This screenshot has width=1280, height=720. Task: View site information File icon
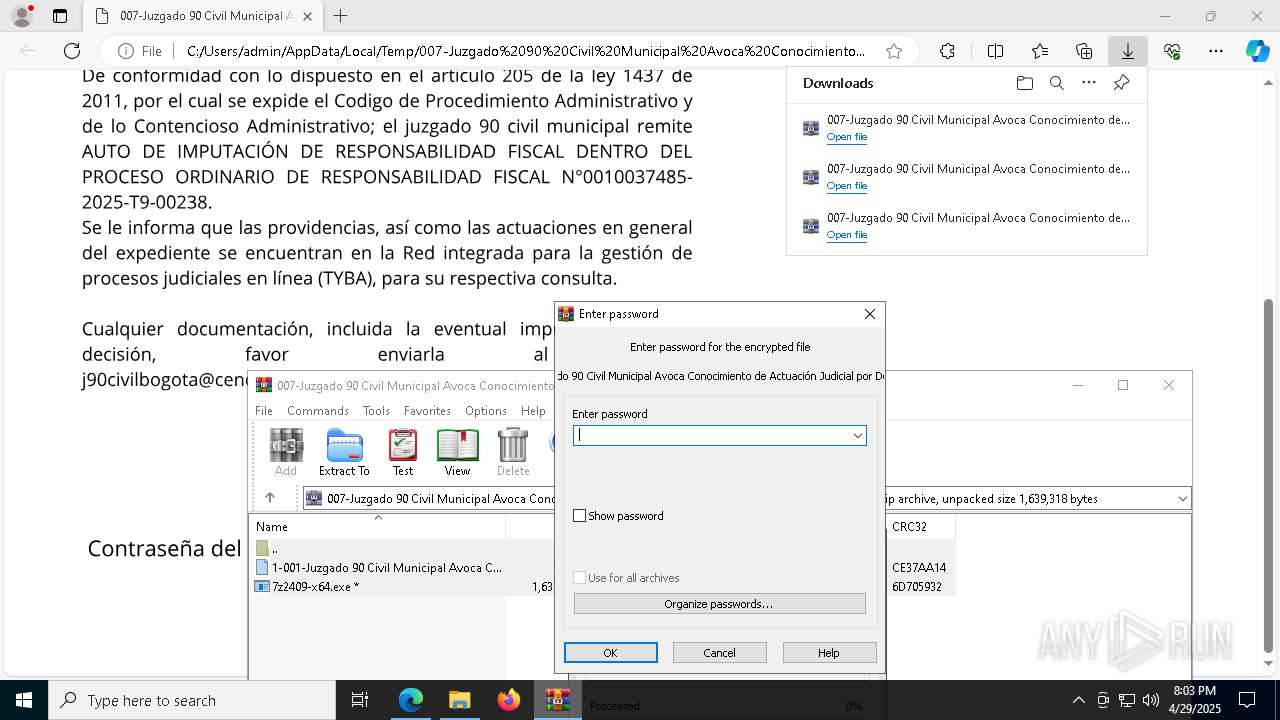point(140,51)
